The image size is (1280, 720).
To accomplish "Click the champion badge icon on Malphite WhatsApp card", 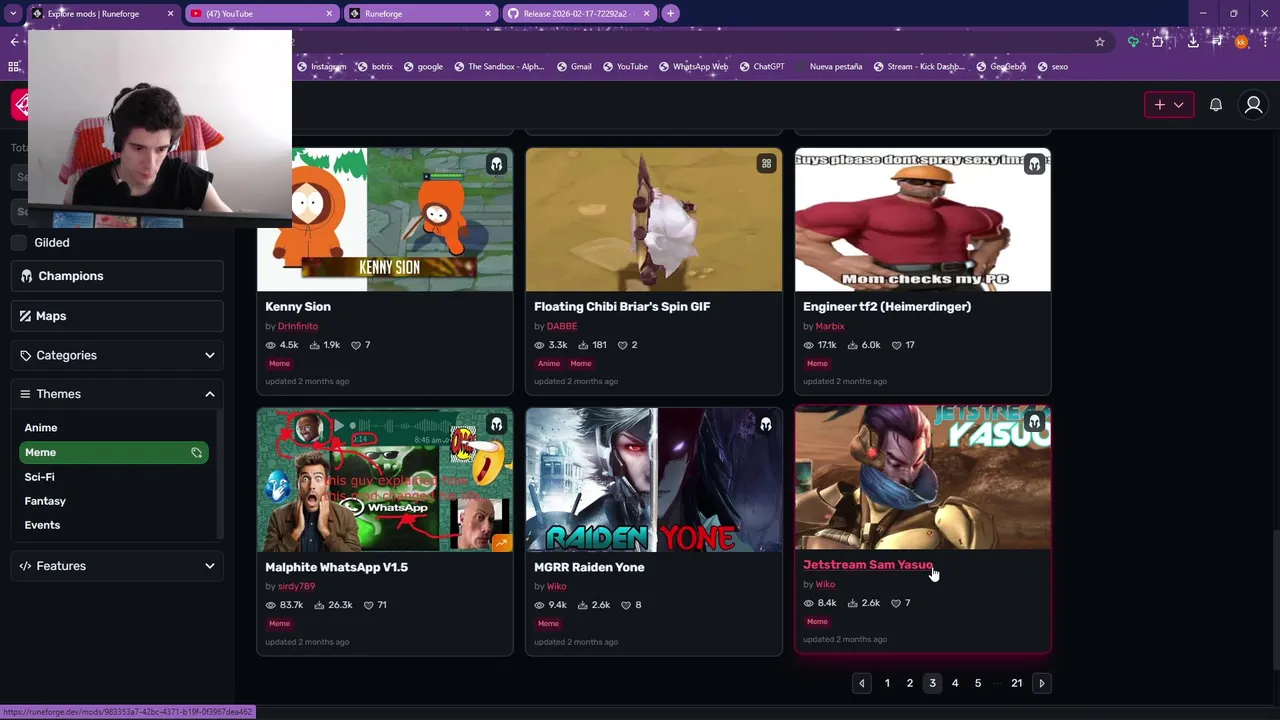I will pyautogui.click(x=496, y=424).
